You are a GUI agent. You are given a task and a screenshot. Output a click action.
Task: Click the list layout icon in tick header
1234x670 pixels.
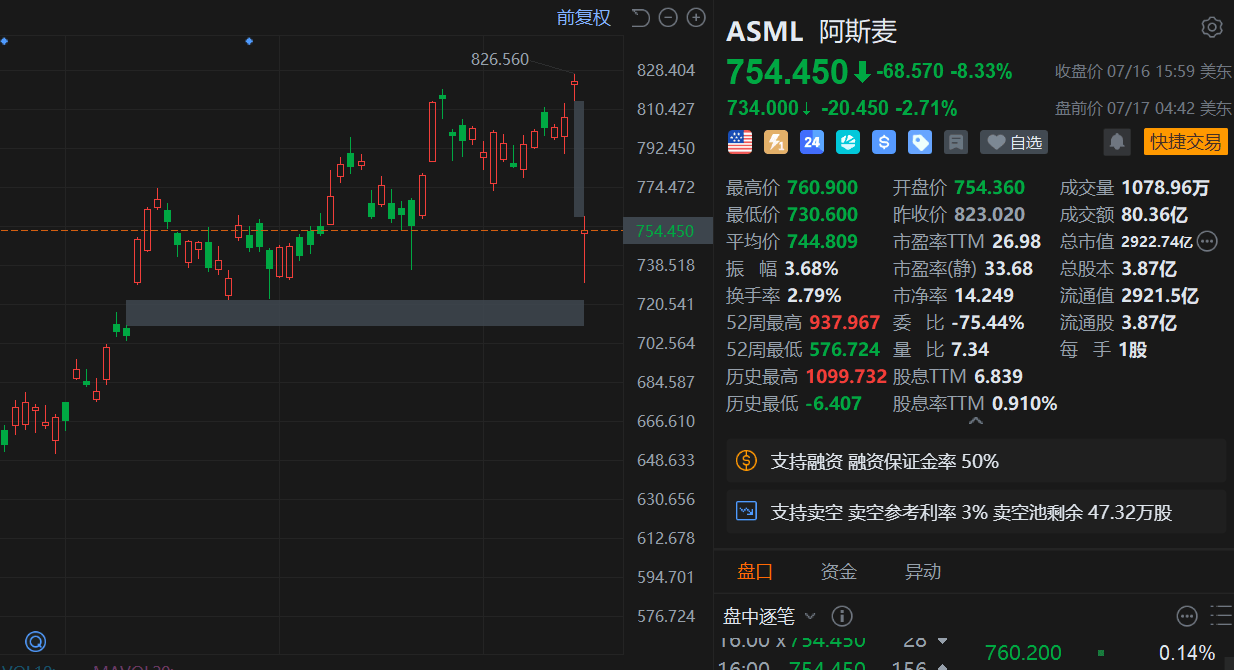[1221, 616]
